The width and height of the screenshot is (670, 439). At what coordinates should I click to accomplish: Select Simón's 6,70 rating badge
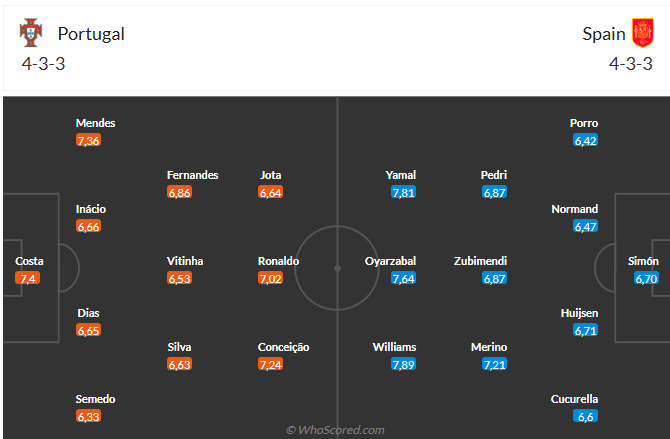[646, 278]
